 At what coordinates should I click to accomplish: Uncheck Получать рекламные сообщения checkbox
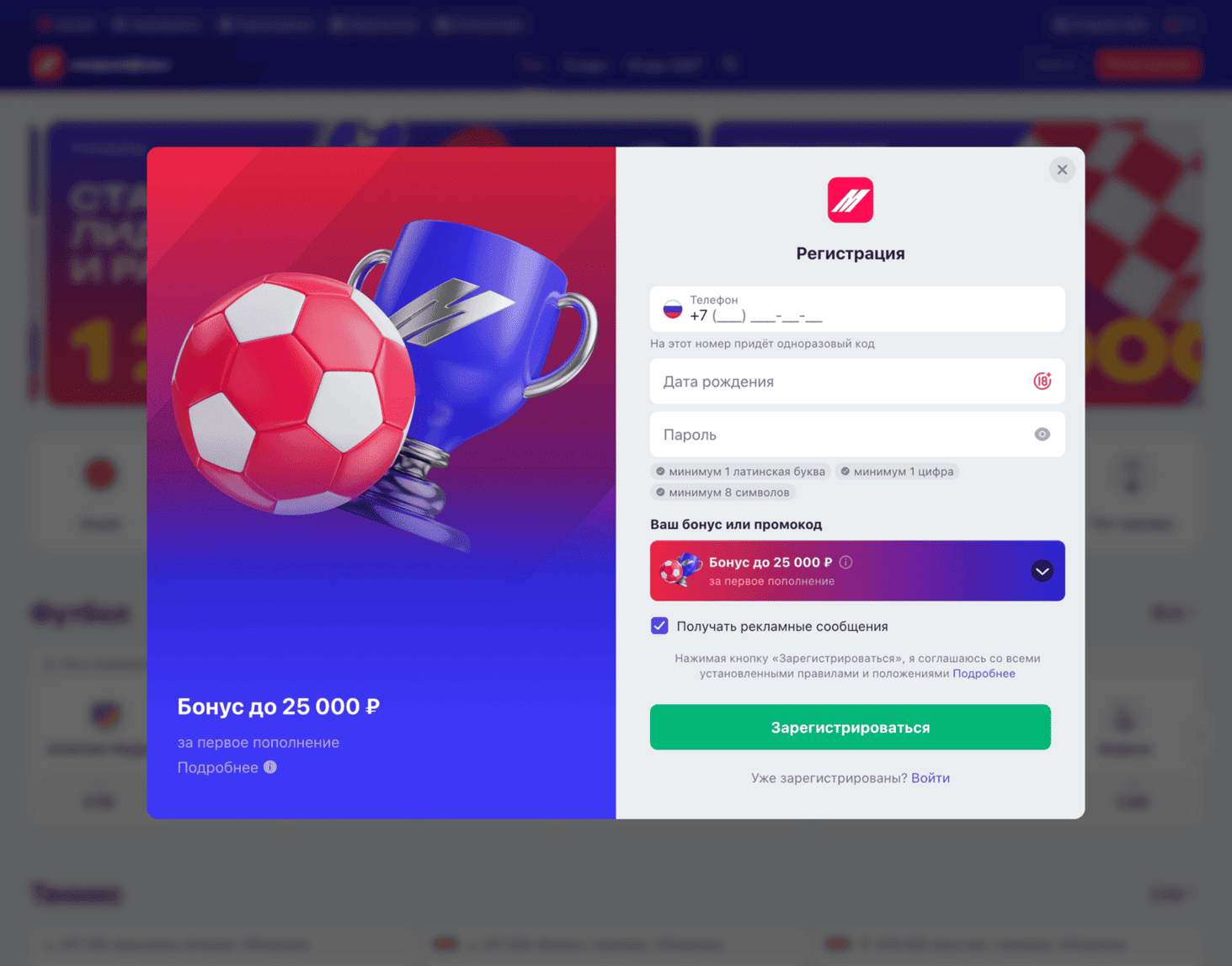pos(659,626)
